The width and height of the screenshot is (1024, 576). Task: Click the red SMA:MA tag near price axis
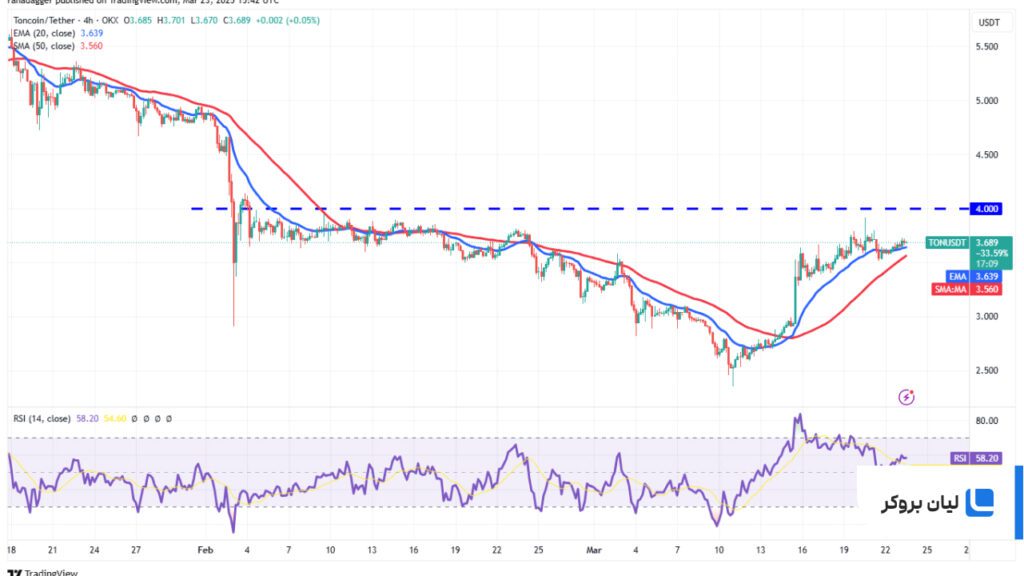pyautogui.click(x=950, y=289)
